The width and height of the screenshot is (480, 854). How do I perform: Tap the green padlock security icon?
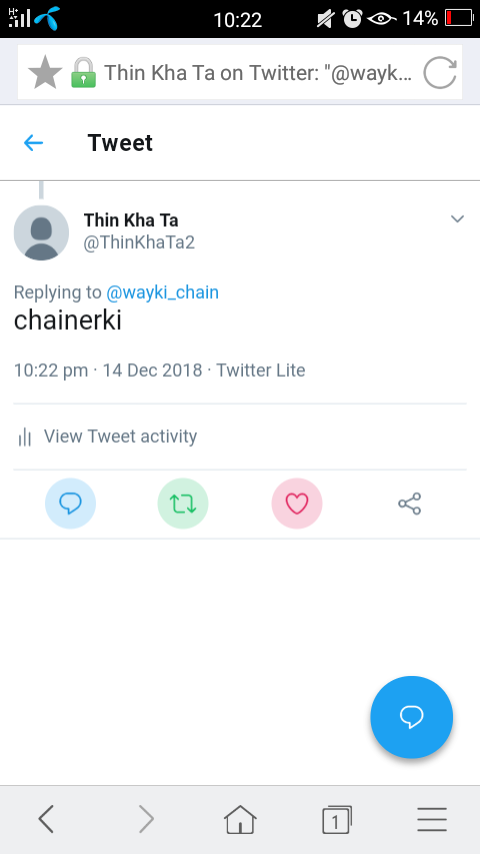click(x=83, y=73)
